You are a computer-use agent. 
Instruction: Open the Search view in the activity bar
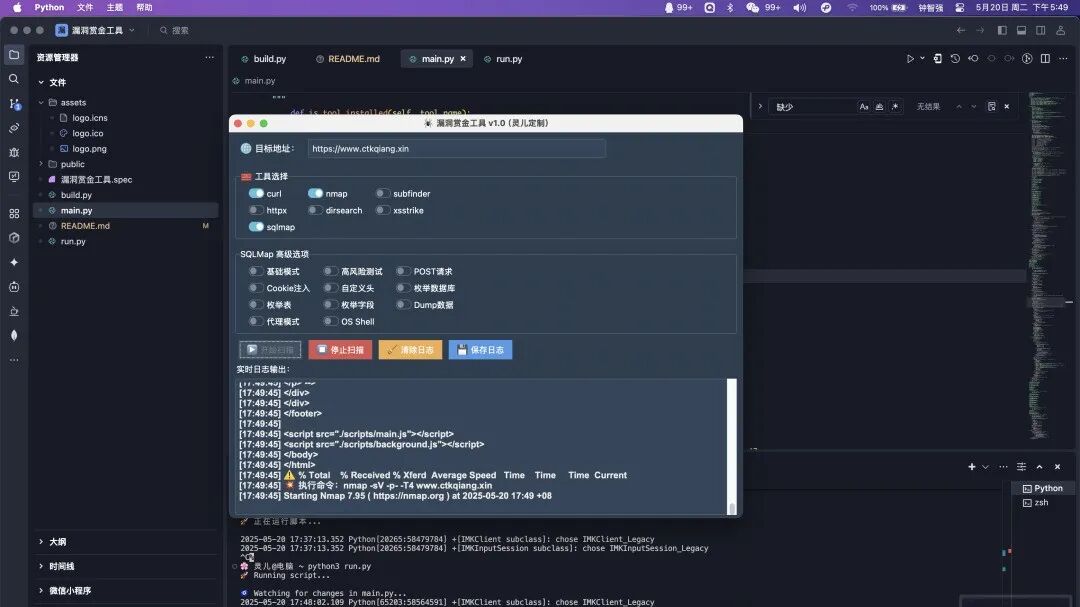pyautogui.click(x=14, y=79)
